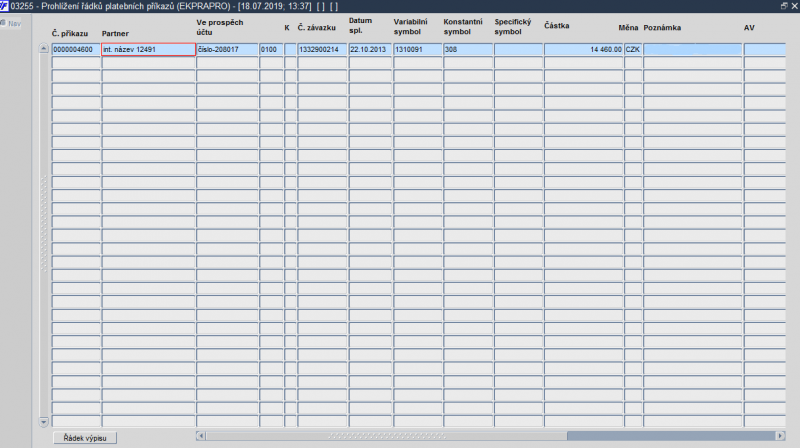Click the Nav item in left panel
Image resolution: width=800 pixels, height=448 pixels.
click(x=11, y=23)
